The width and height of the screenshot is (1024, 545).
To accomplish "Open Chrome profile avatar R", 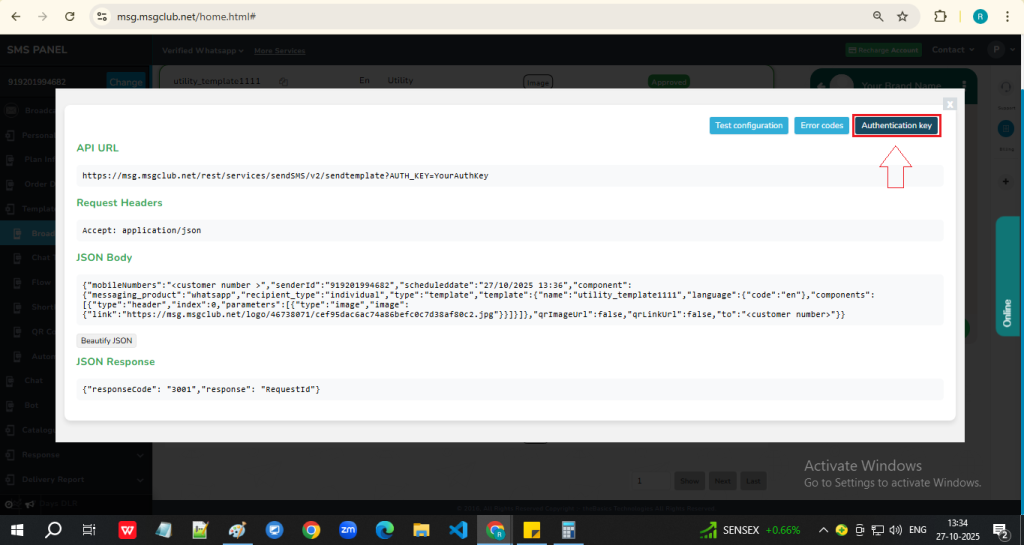I will [x=980, y=17].
